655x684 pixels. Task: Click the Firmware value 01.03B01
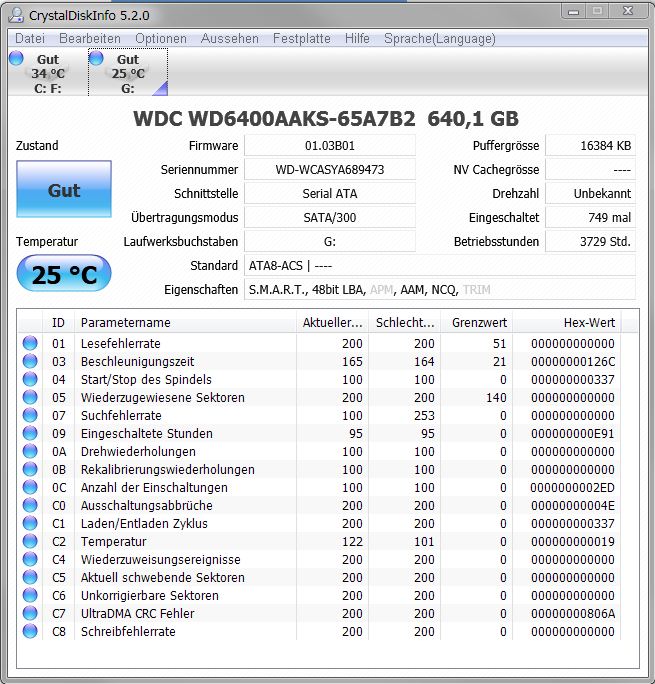coord(330,145)
